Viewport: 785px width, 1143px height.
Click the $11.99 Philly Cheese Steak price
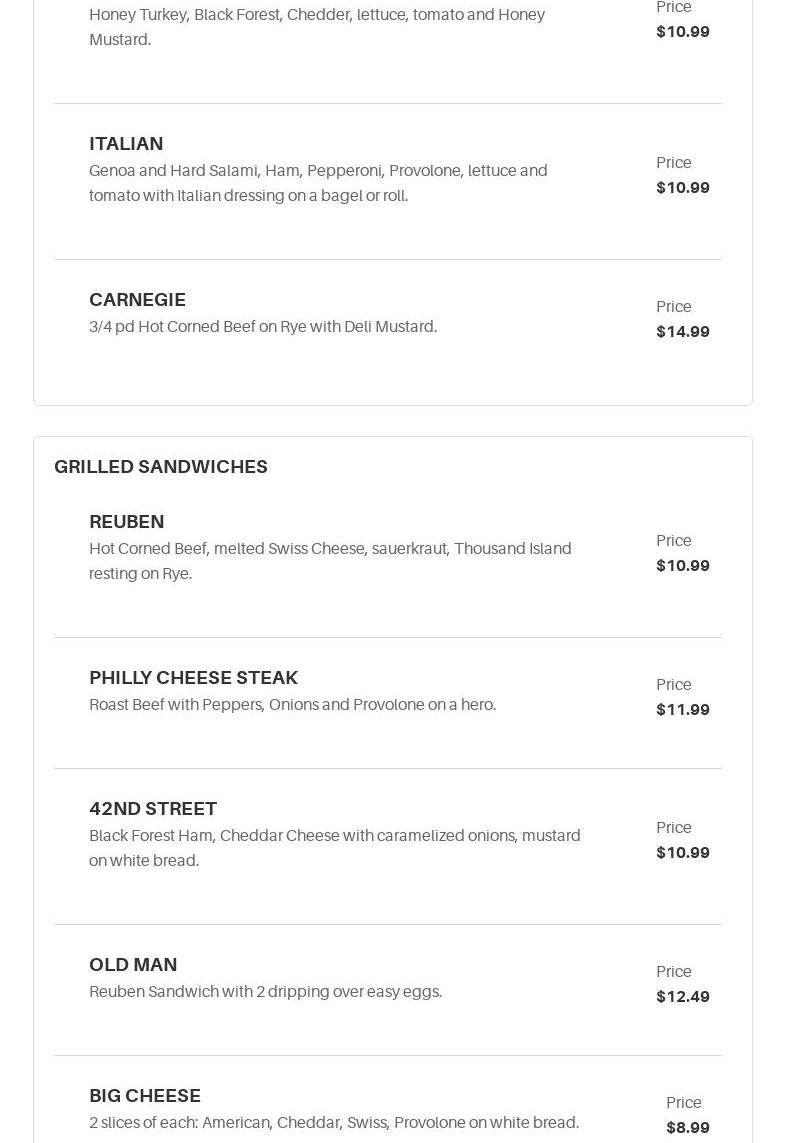click(x=683, y=710)
